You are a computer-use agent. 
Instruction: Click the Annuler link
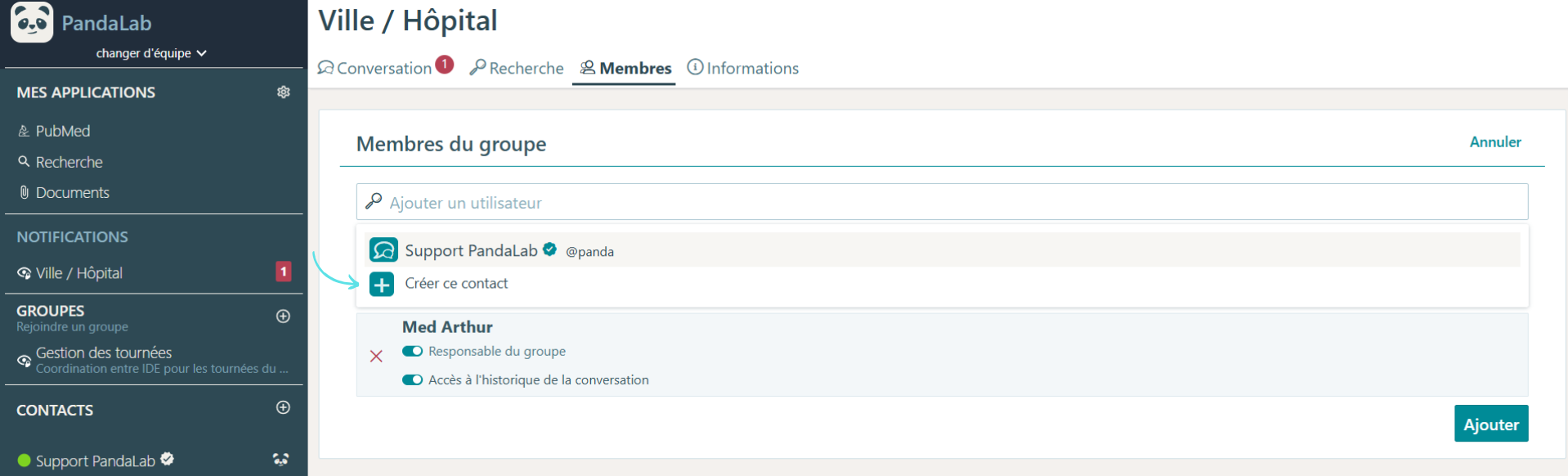[x=1495, y=141]
